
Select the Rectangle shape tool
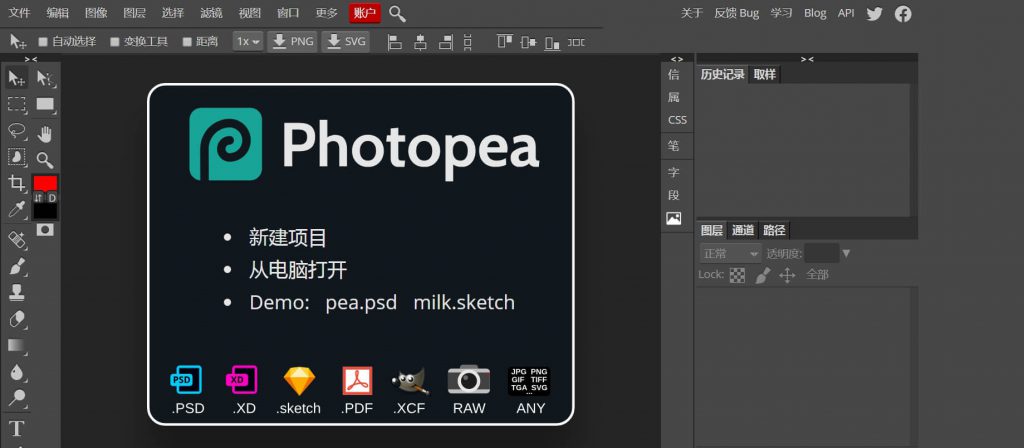(45, 104)
